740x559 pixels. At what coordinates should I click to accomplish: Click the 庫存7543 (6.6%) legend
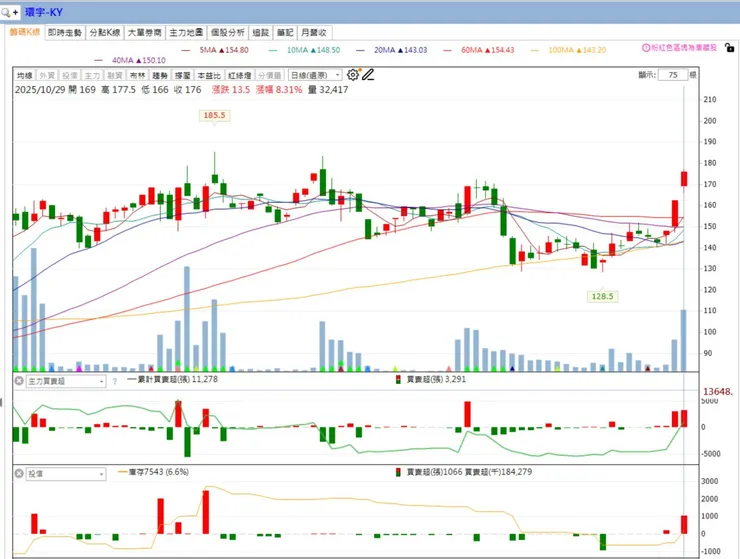(x=153, y=472)
